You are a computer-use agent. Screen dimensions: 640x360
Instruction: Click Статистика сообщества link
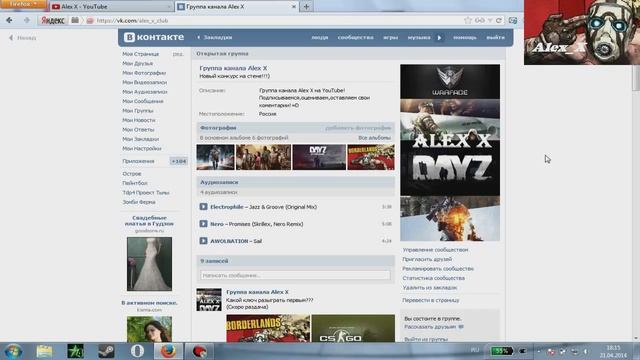pos(433,278)
